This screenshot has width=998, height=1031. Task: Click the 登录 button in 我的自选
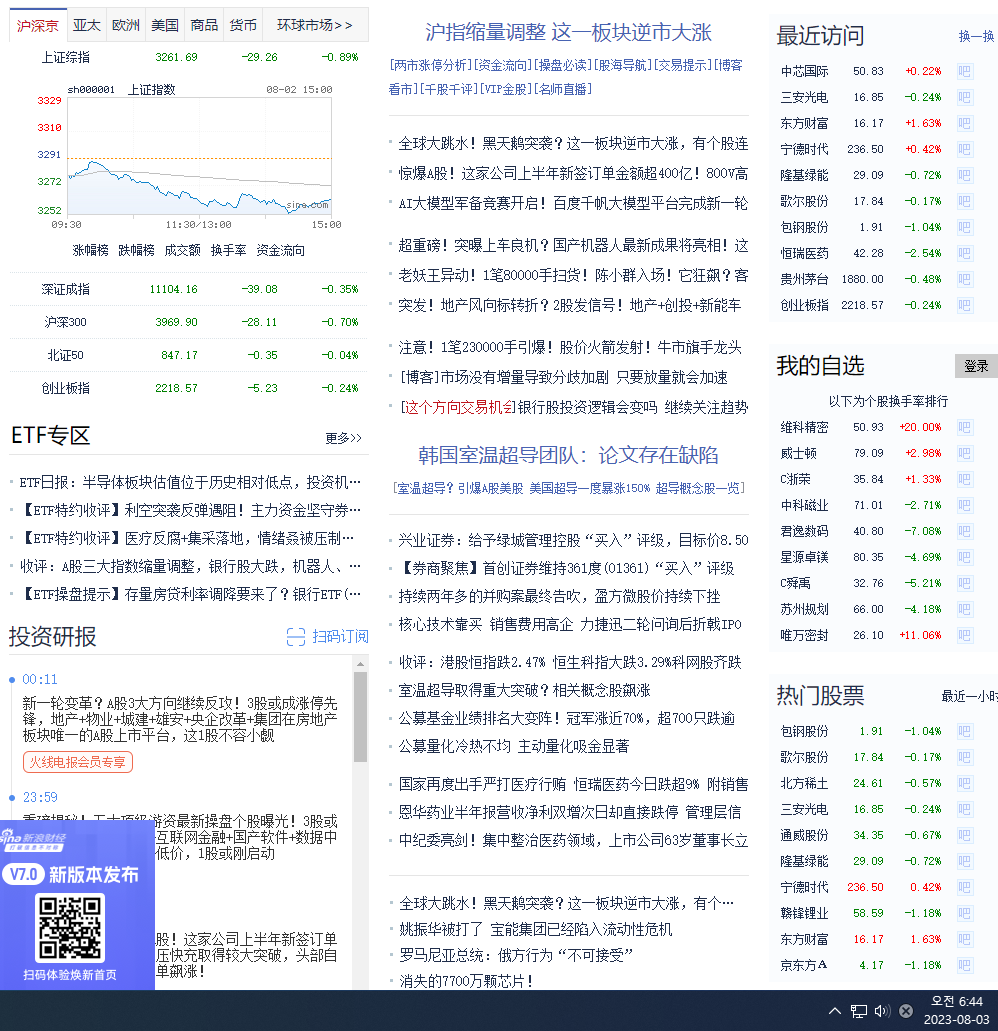(976, 366)
